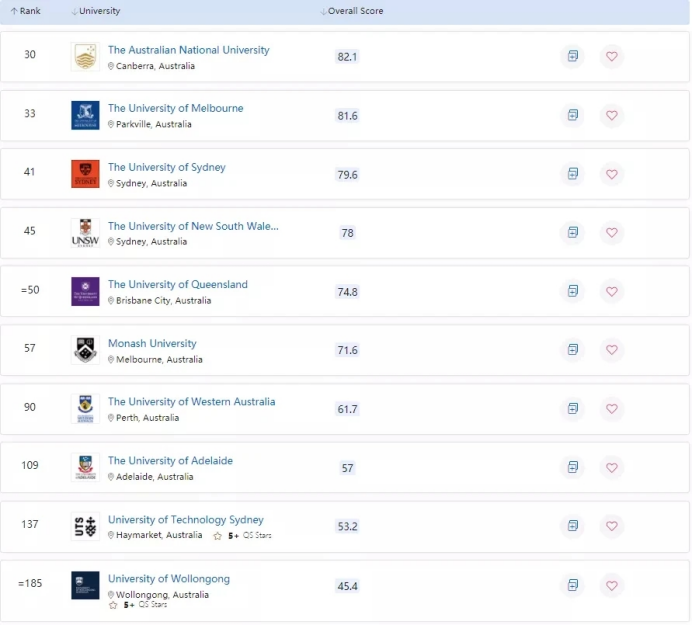Click the Australian National University crest logo

pyautogui.click(x=85, y=57)
